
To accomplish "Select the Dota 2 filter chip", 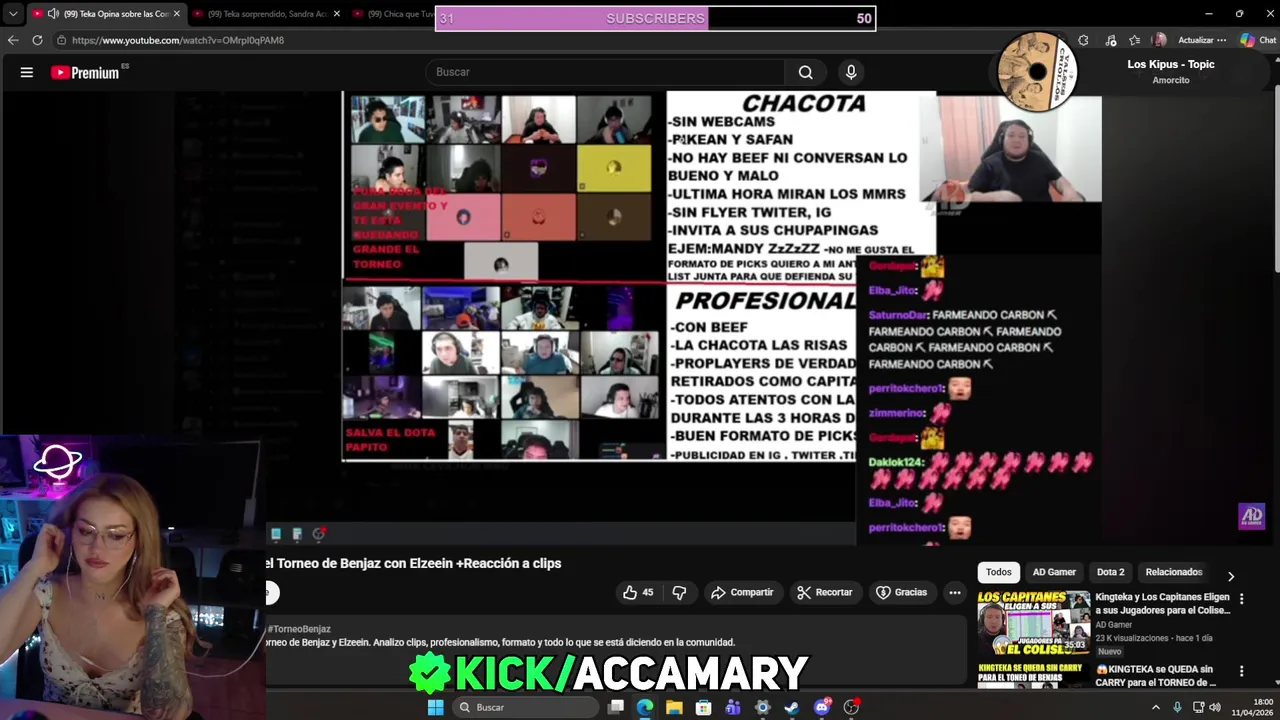I will pyautogui.click(x=1111, y=572).
